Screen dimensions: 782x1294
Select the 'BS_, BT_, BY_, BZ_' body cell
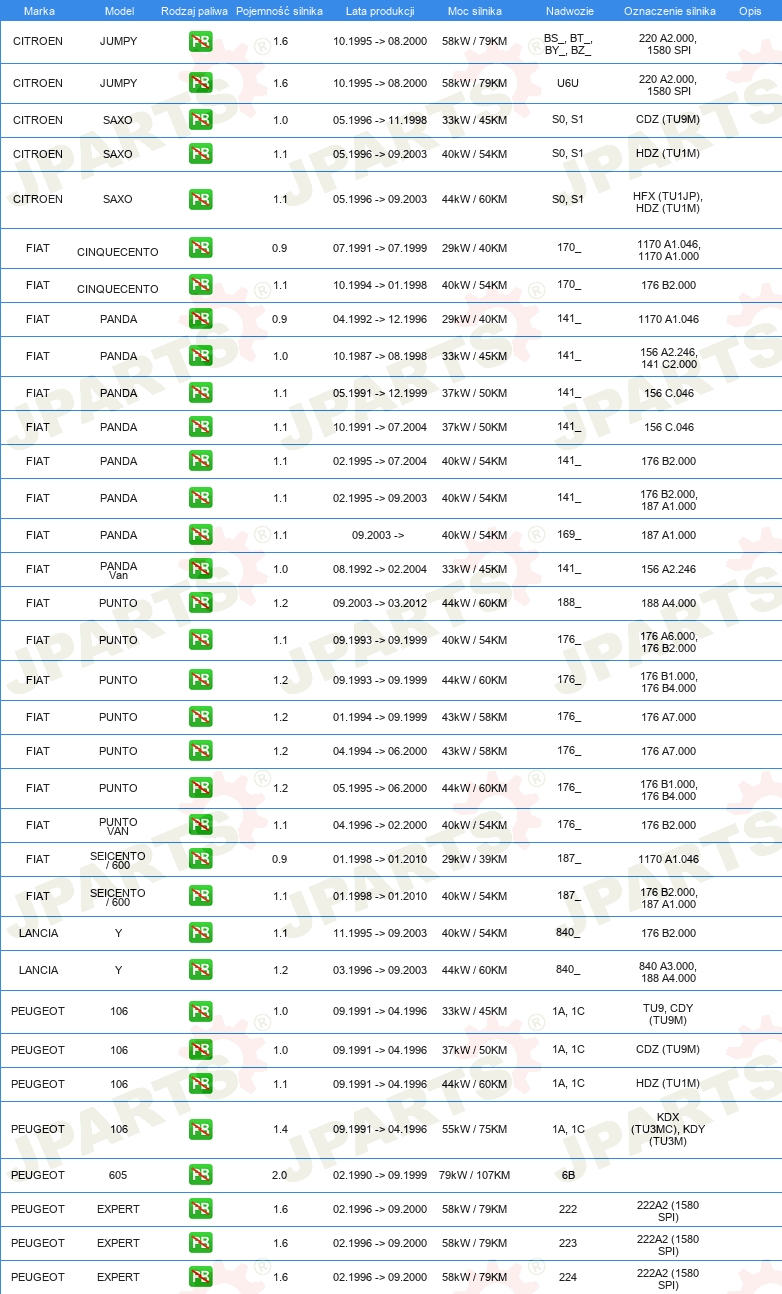click(x=568, y=43)
